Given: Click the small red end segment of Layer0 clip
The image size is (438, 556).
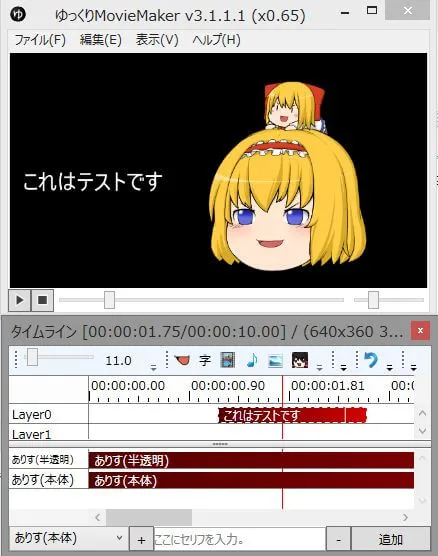Looking at the screenshot, I should (x=356, y=415).
